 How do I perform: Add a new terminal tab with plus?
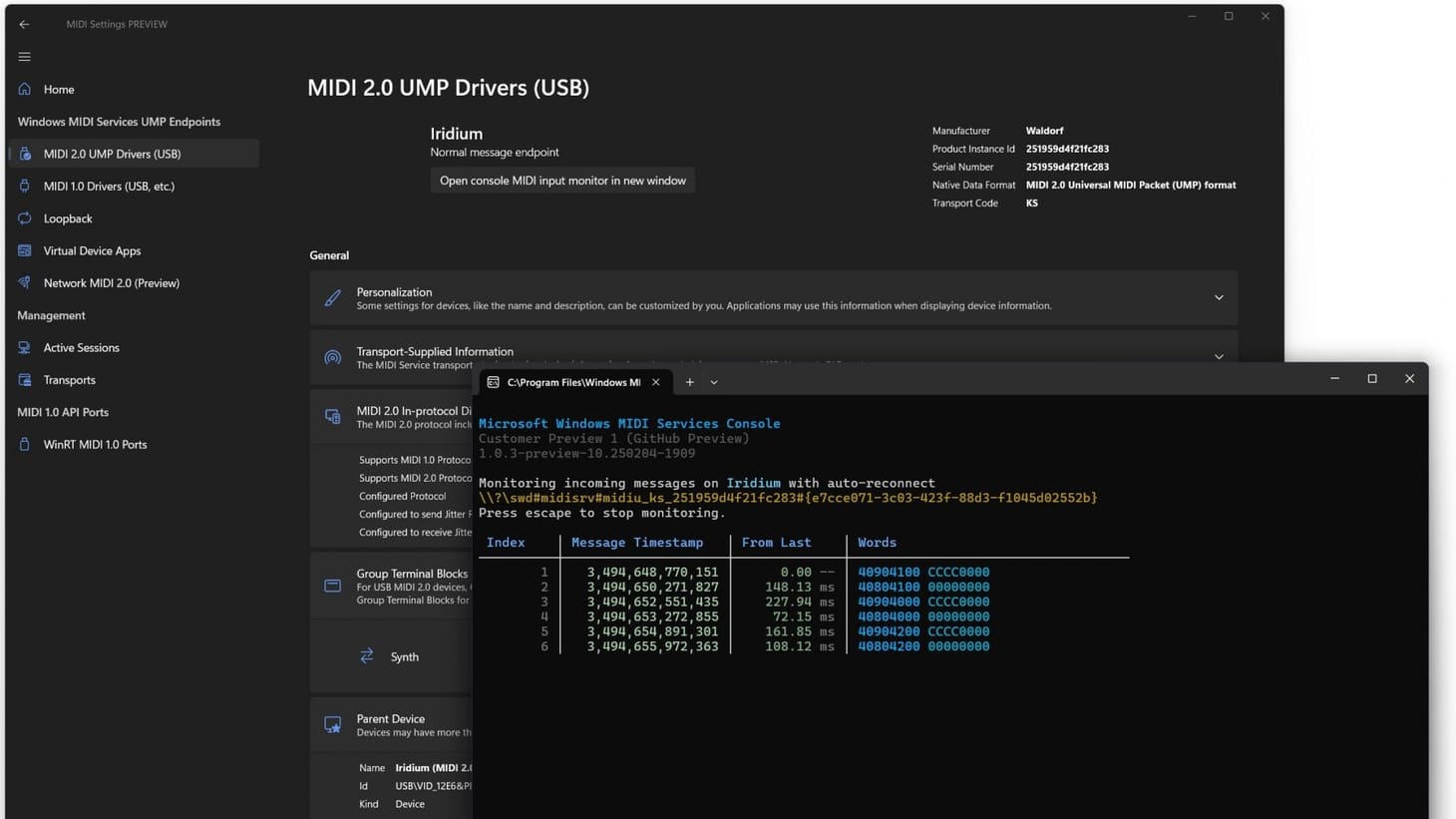(689, 382)
